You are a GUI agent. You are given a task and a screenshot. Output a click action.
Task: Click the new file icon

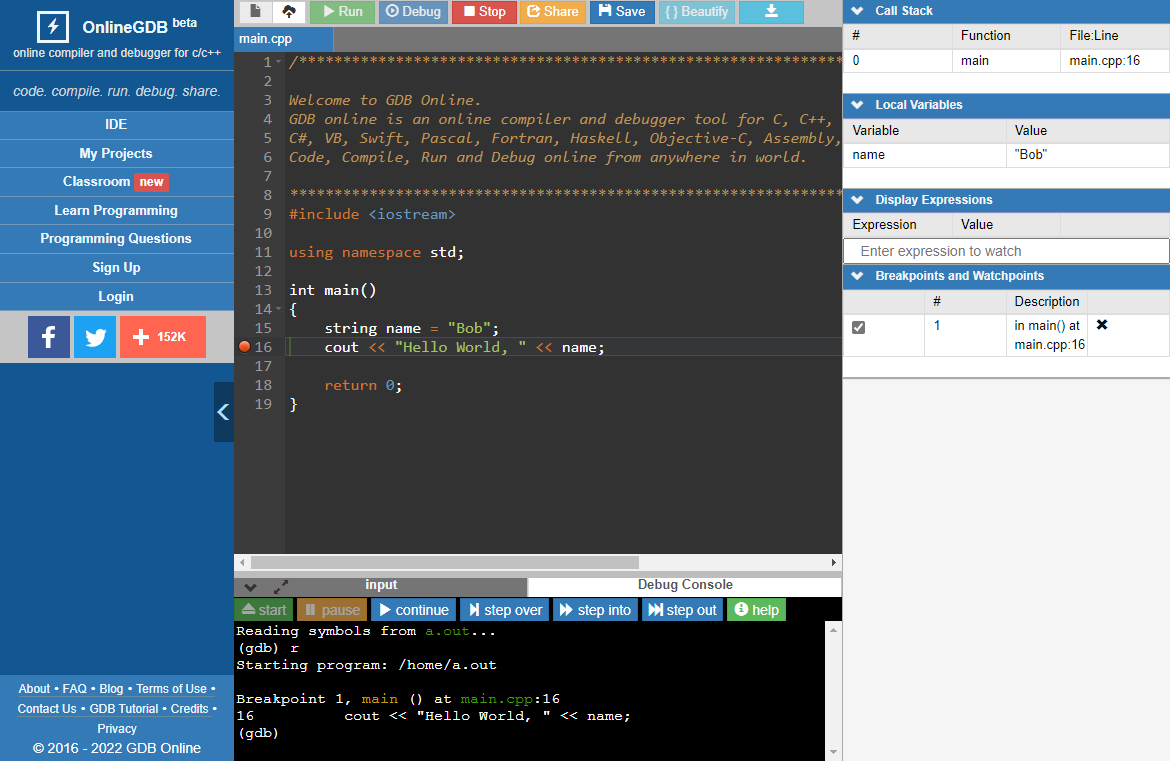[255, 12]
